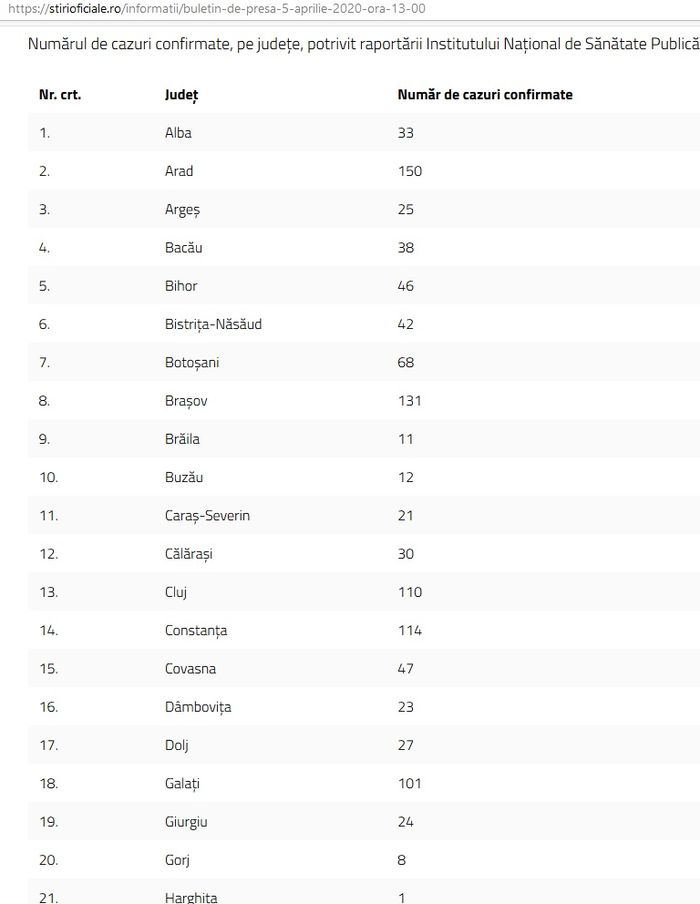Screen dimensions: 700x904
Task: Click the Bistrița-Năsăud county cell
Action: pos(213,325)
